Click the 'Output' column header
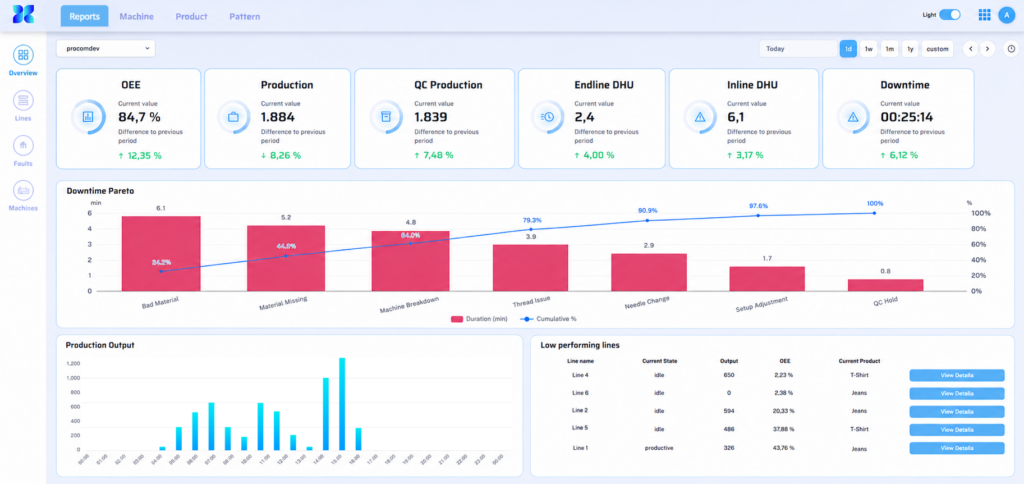This screenshot has width=1024, height=484. 729,361
